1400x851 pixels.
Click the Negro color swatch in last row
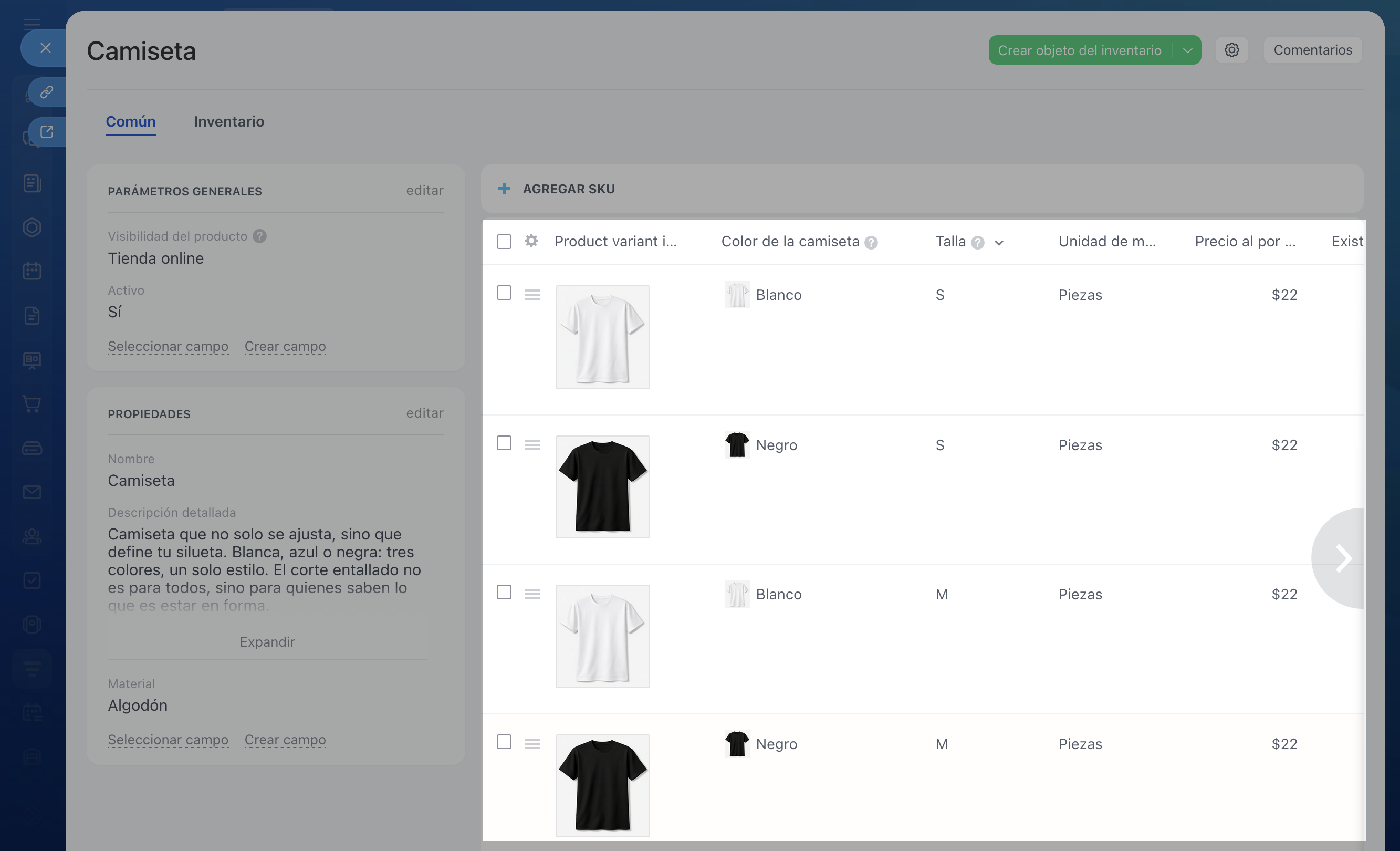pyautogui.click(x=737, y=743)
